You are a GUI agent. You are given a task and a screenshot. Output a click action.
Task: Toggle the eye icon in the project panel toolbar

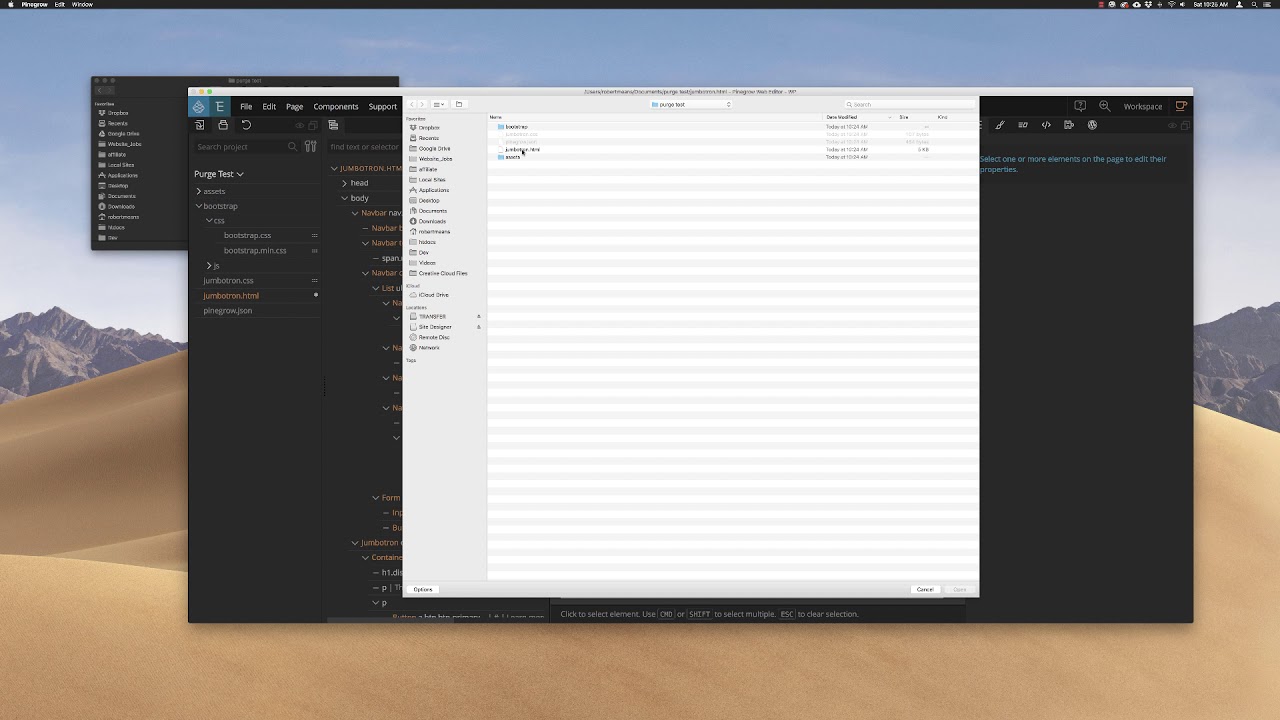point(299,125)
